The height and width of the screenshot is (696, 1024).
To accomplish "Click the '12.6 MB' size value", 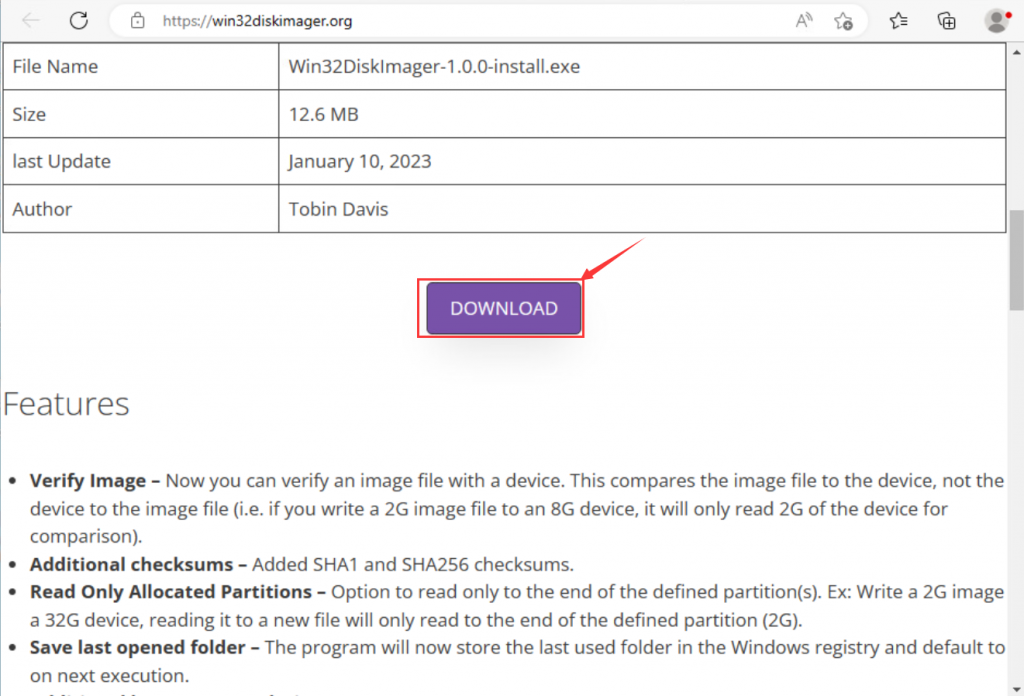I will tap(324, 114).
